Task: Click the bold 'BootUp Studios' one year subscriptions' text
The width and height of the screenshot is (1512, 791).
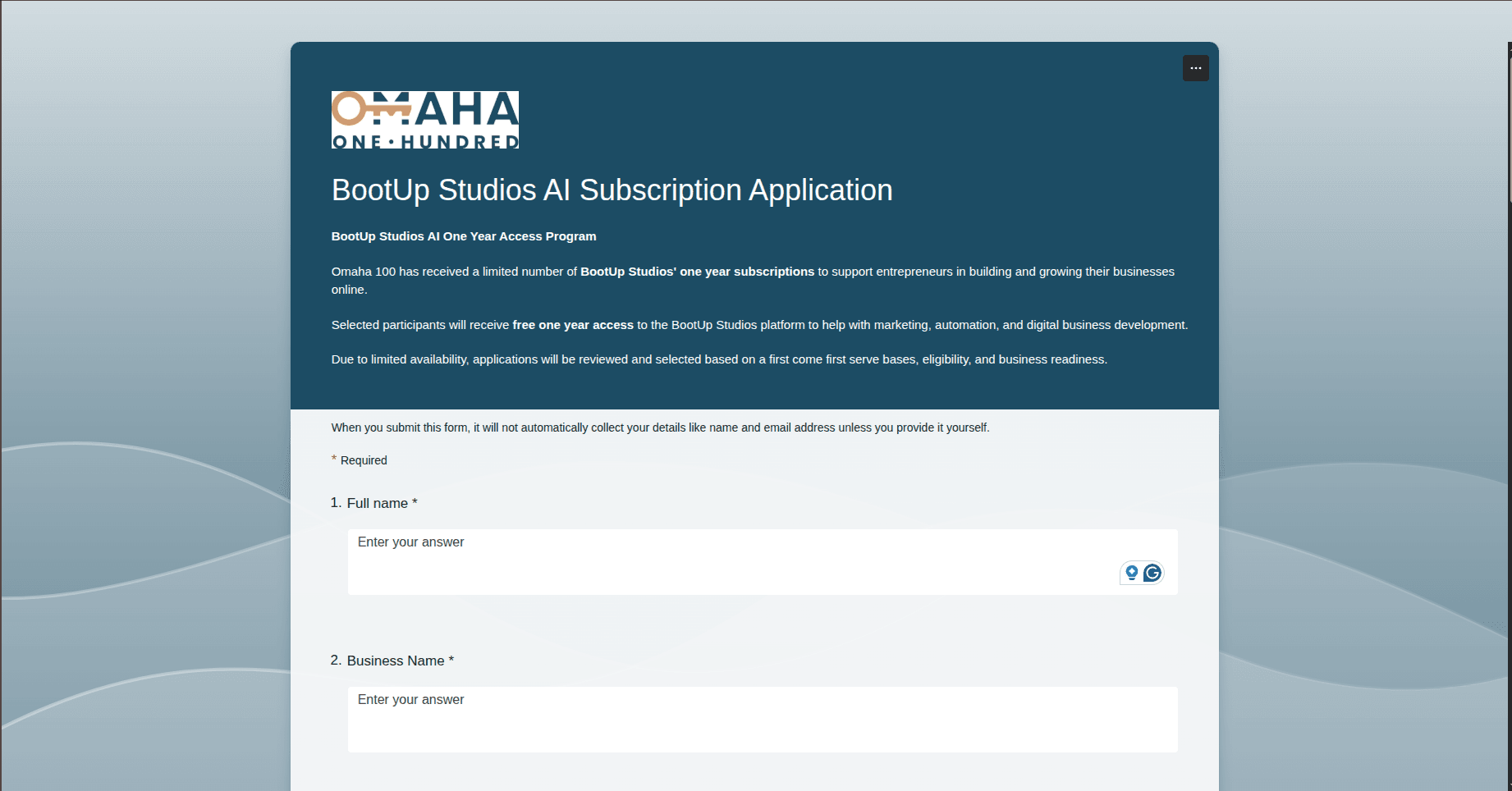Action: 697,272
